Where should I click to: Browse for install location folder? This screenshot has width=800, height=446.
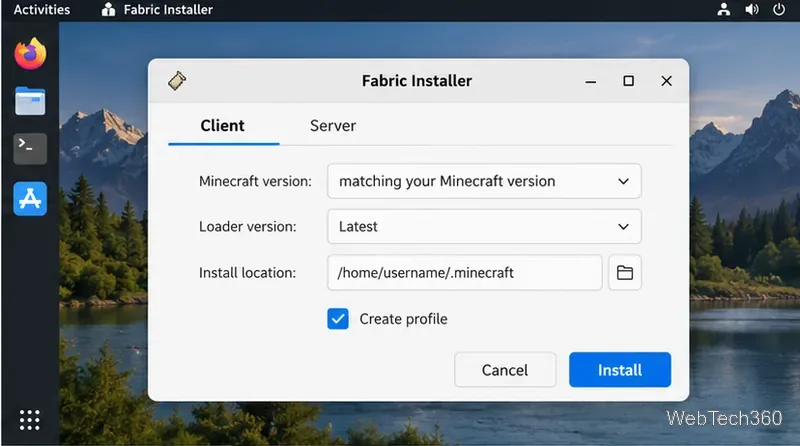click(x=625, y=272)
